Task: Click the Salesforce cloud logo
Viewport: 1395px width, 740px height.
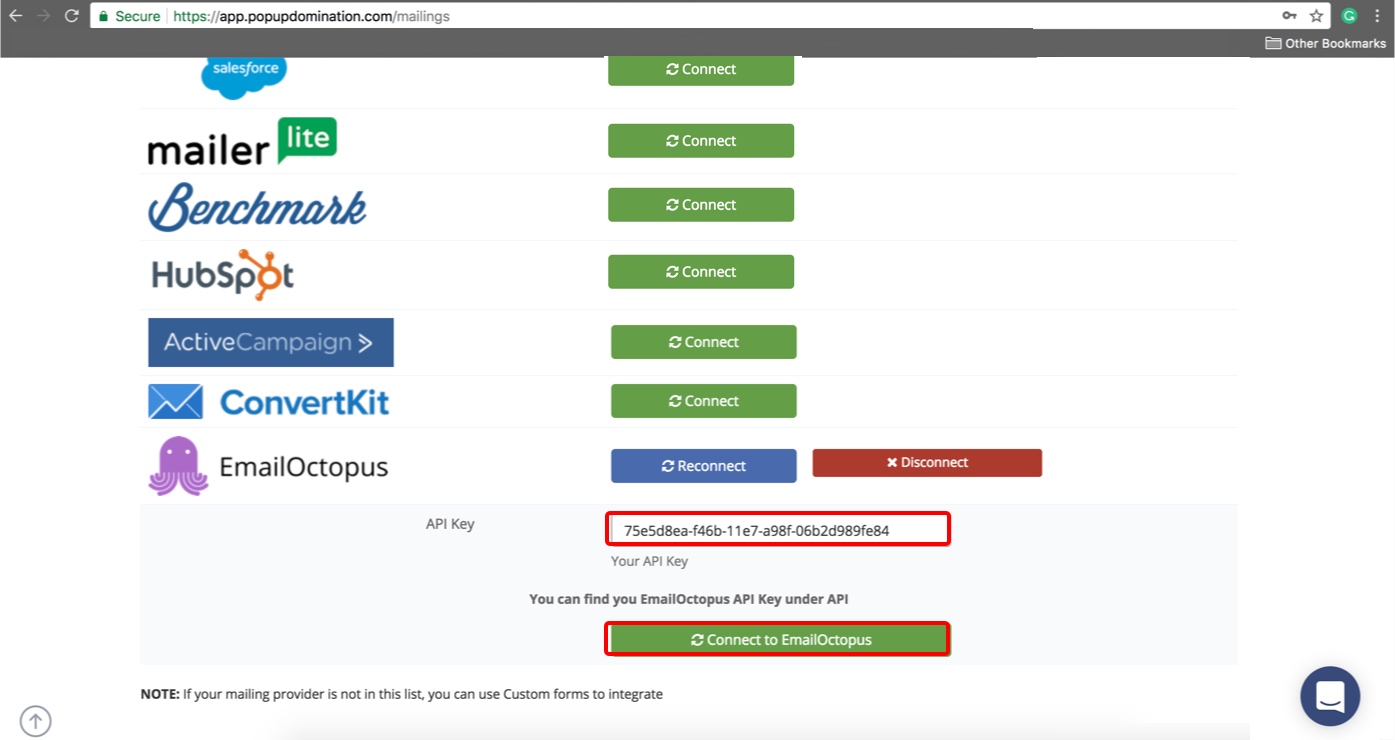Action: click(x=244, y=77)
